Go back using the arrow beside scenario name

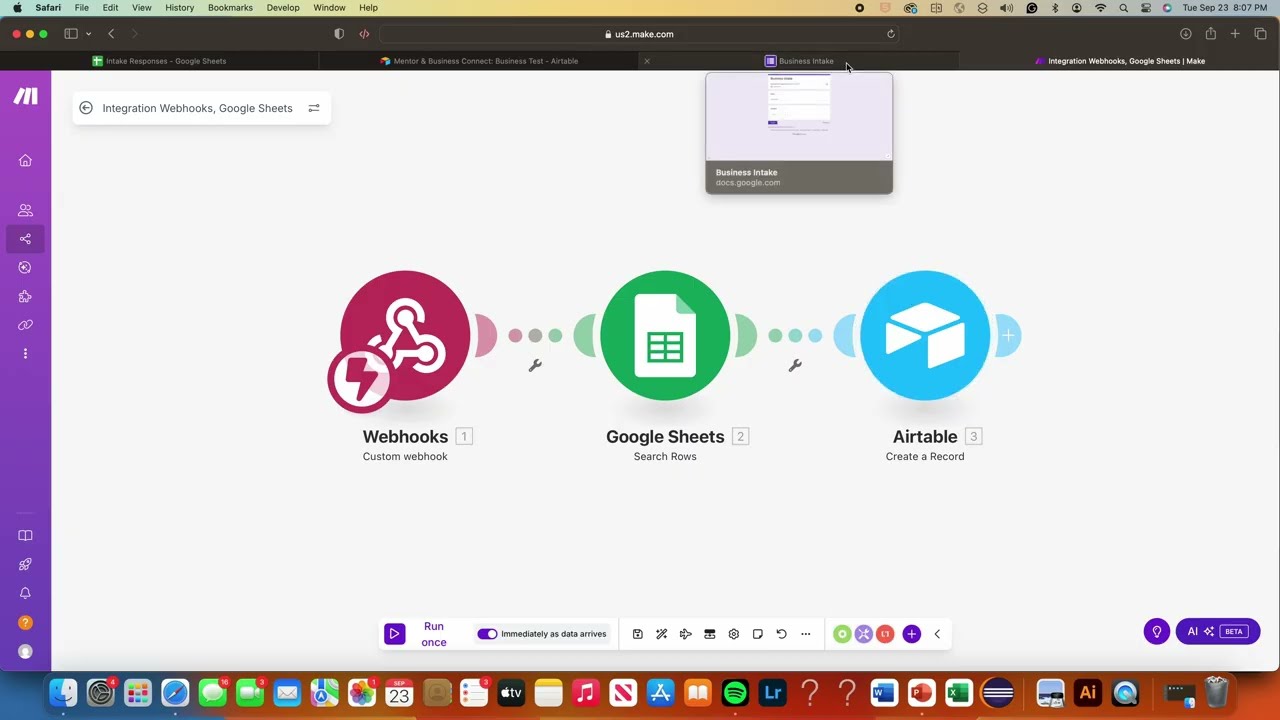(x=86, y=108)
